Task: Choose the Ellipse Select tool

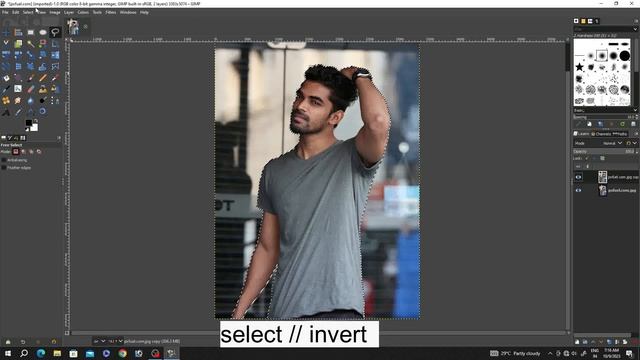Action: [x=43, y=32]
